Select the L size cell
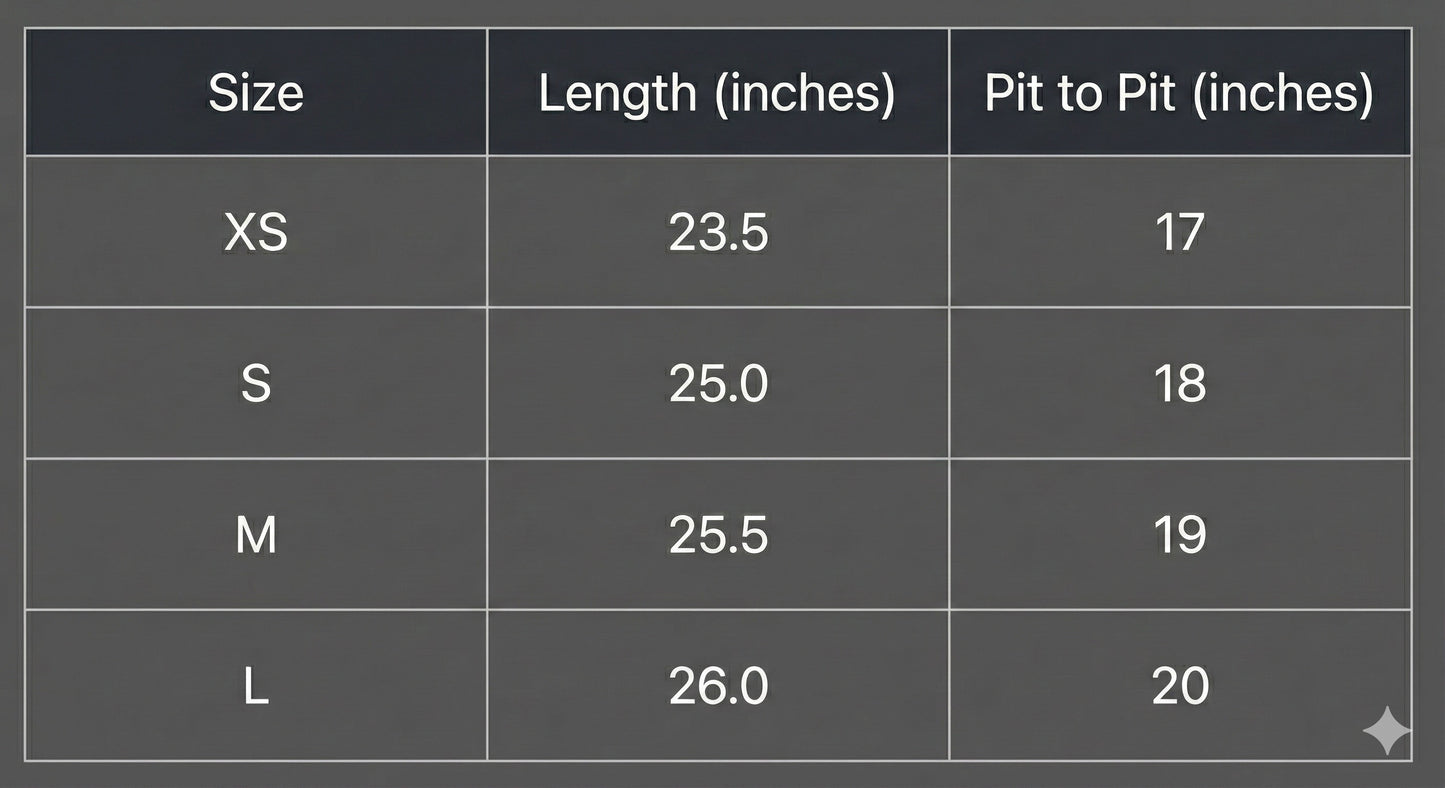The image size is (1445, 788). click(x=256, y=686)
